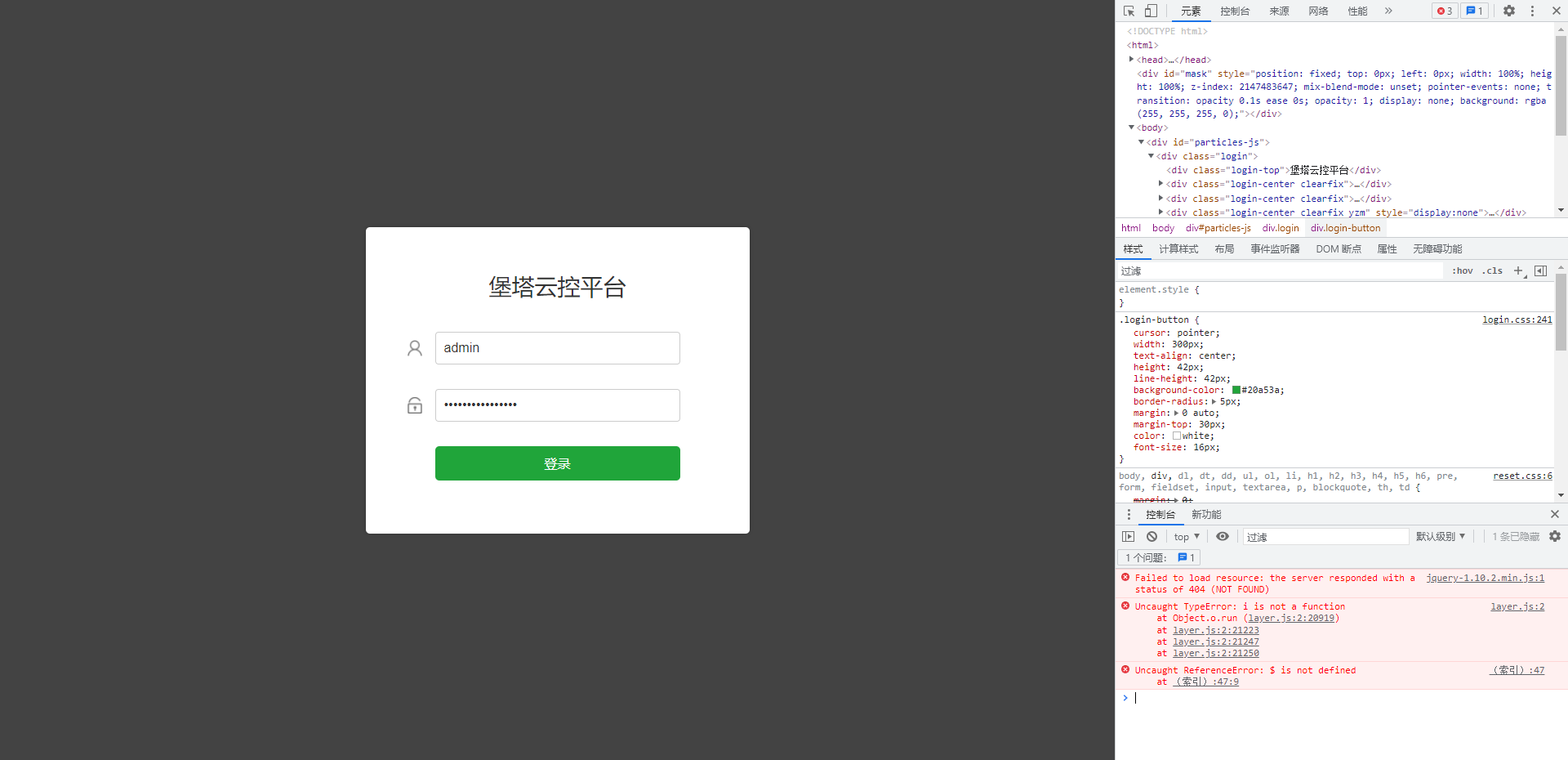Screen dimensions: 1568x760
Task: Switch to the 控制台 tab in top bar
Action: point(1235,11)
